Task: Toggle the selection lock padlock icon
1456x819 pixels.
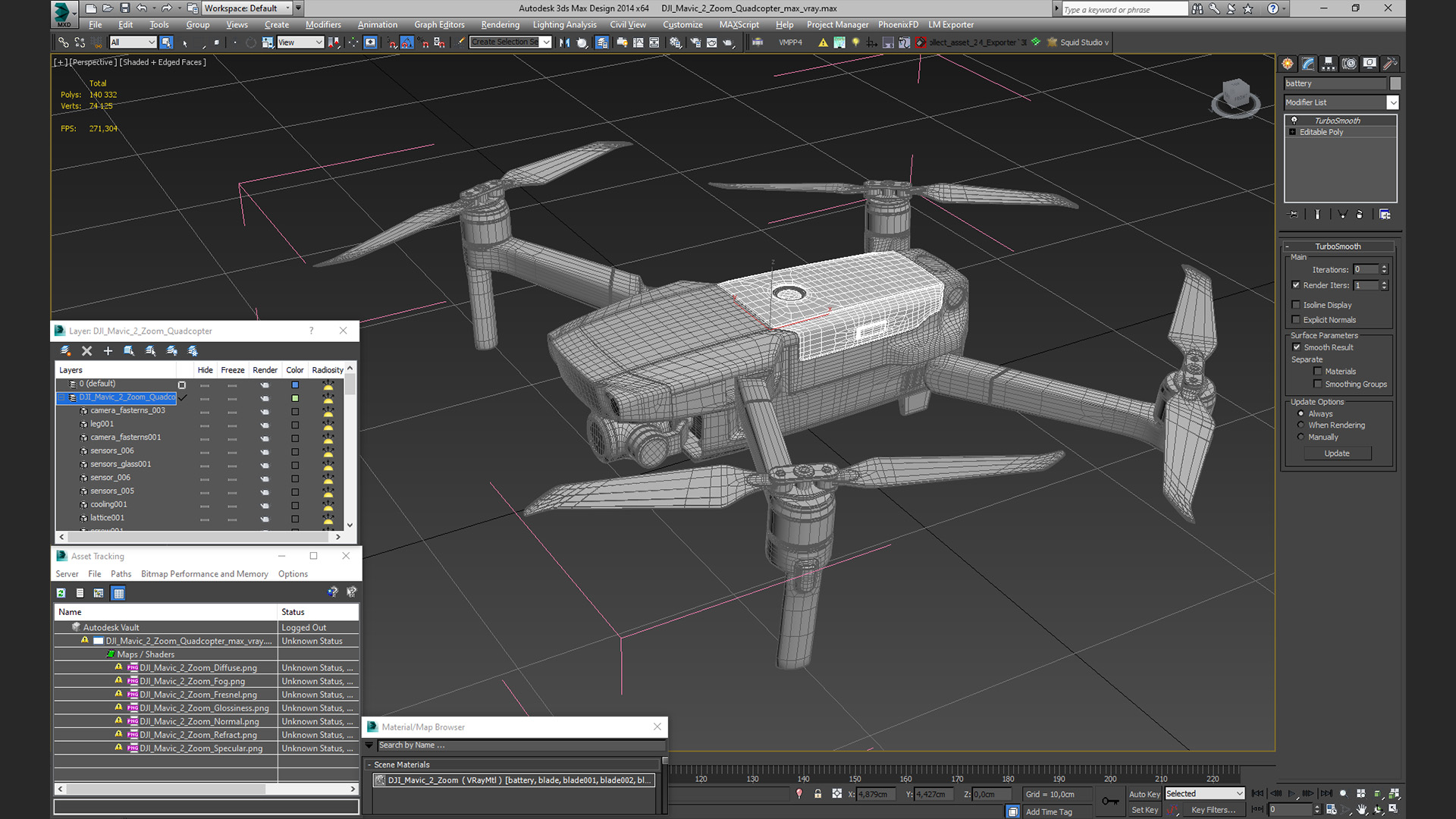Action: click(x=817, y=794)
